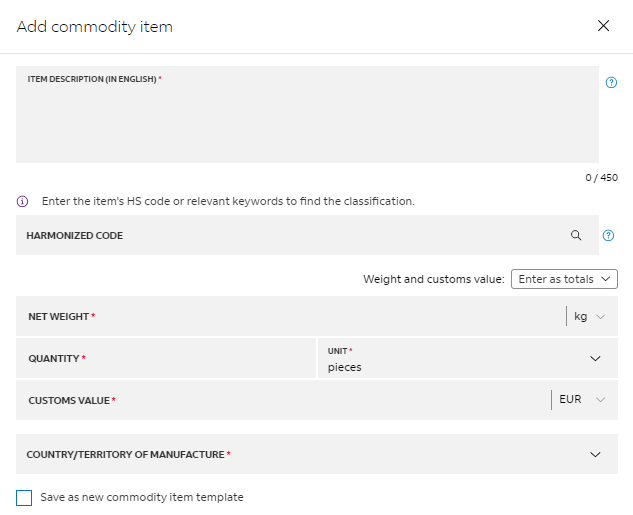Click the harmonized code search magnifier
The height and width of the screenshot is (515, 633).
click(x=576, y=235)
